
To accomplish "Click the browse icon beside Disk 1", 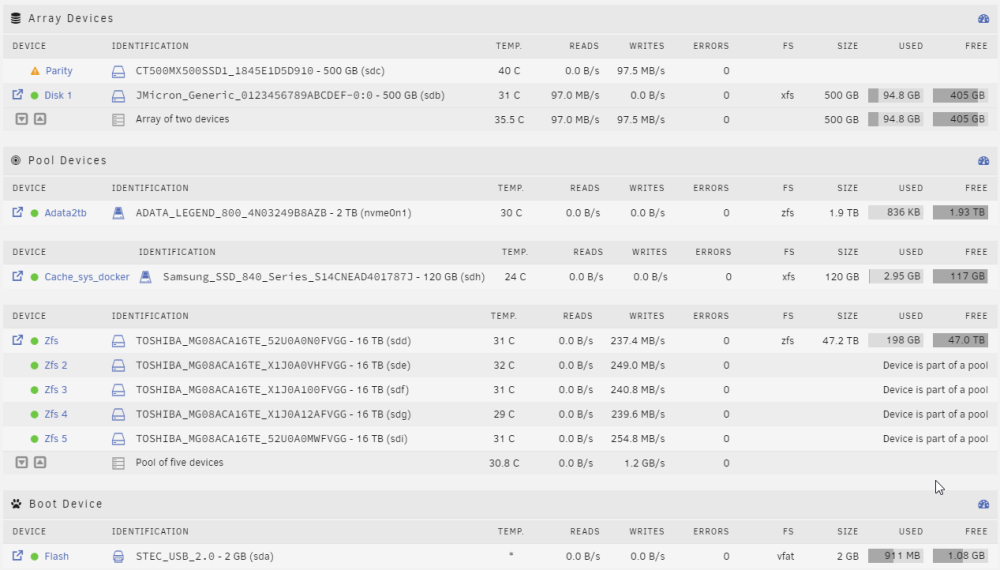I will (17, 94).
